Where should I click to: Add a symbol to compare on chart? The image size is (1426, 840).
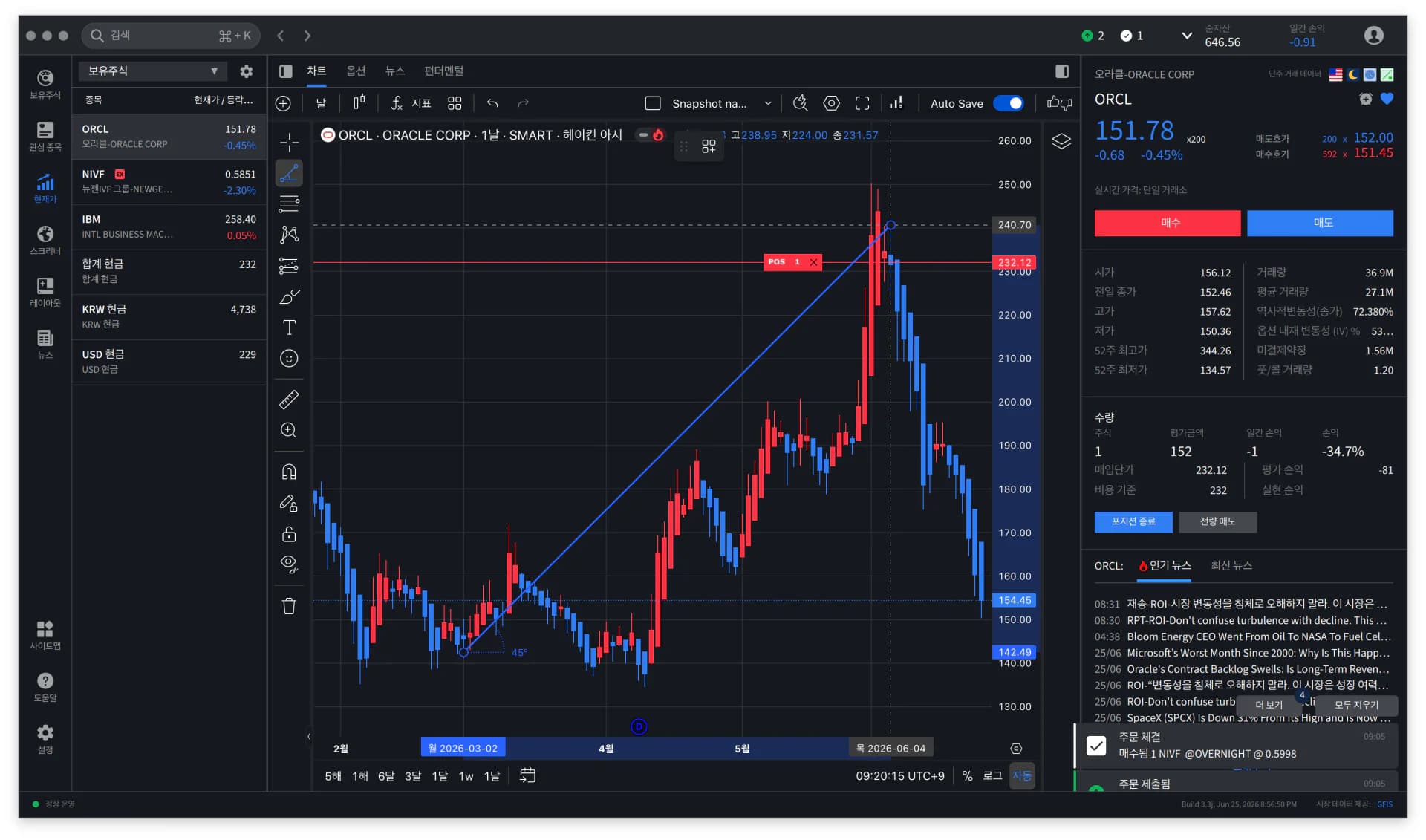click(283, 103)
